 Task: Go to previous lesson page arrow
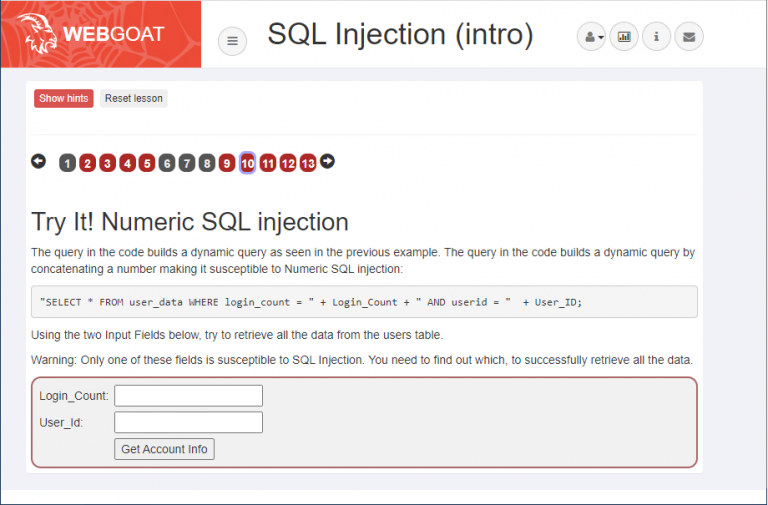point(39,161)
